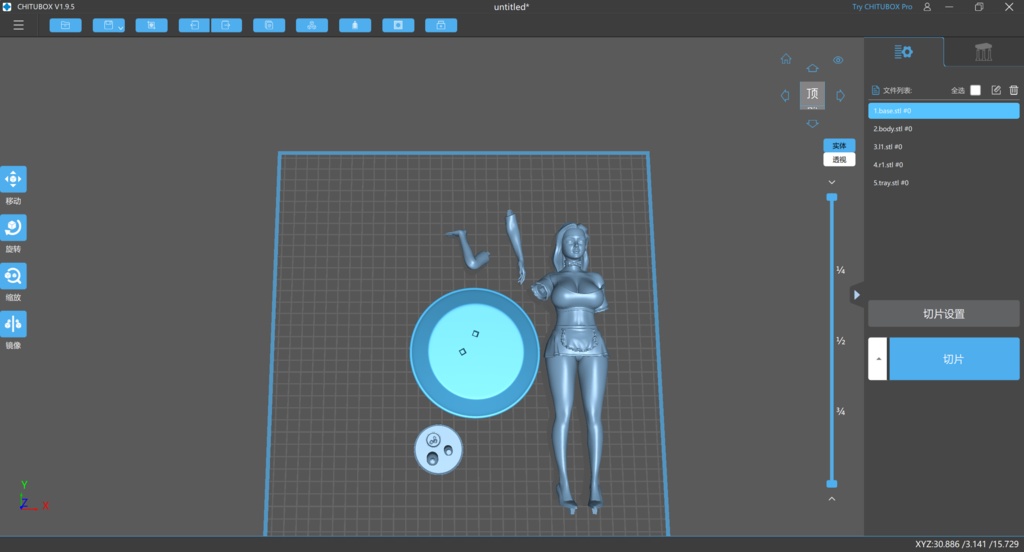Click the top (顶) view cube face
The height and width of the screenshot is (552, 1024).
[x=812, y=95]
